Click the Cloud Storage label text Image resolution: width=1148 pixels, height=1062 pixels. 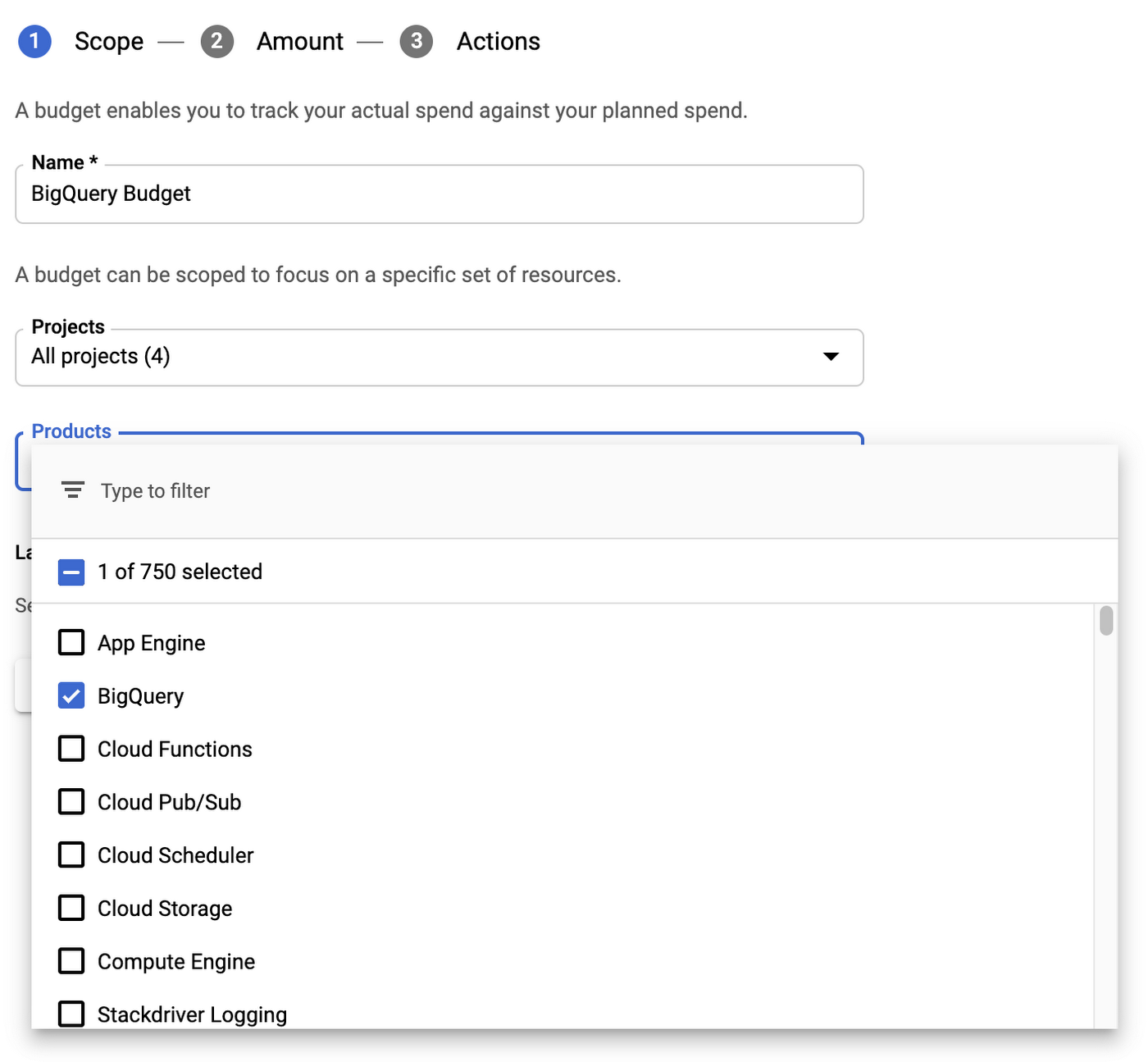(x=165, y=909)
